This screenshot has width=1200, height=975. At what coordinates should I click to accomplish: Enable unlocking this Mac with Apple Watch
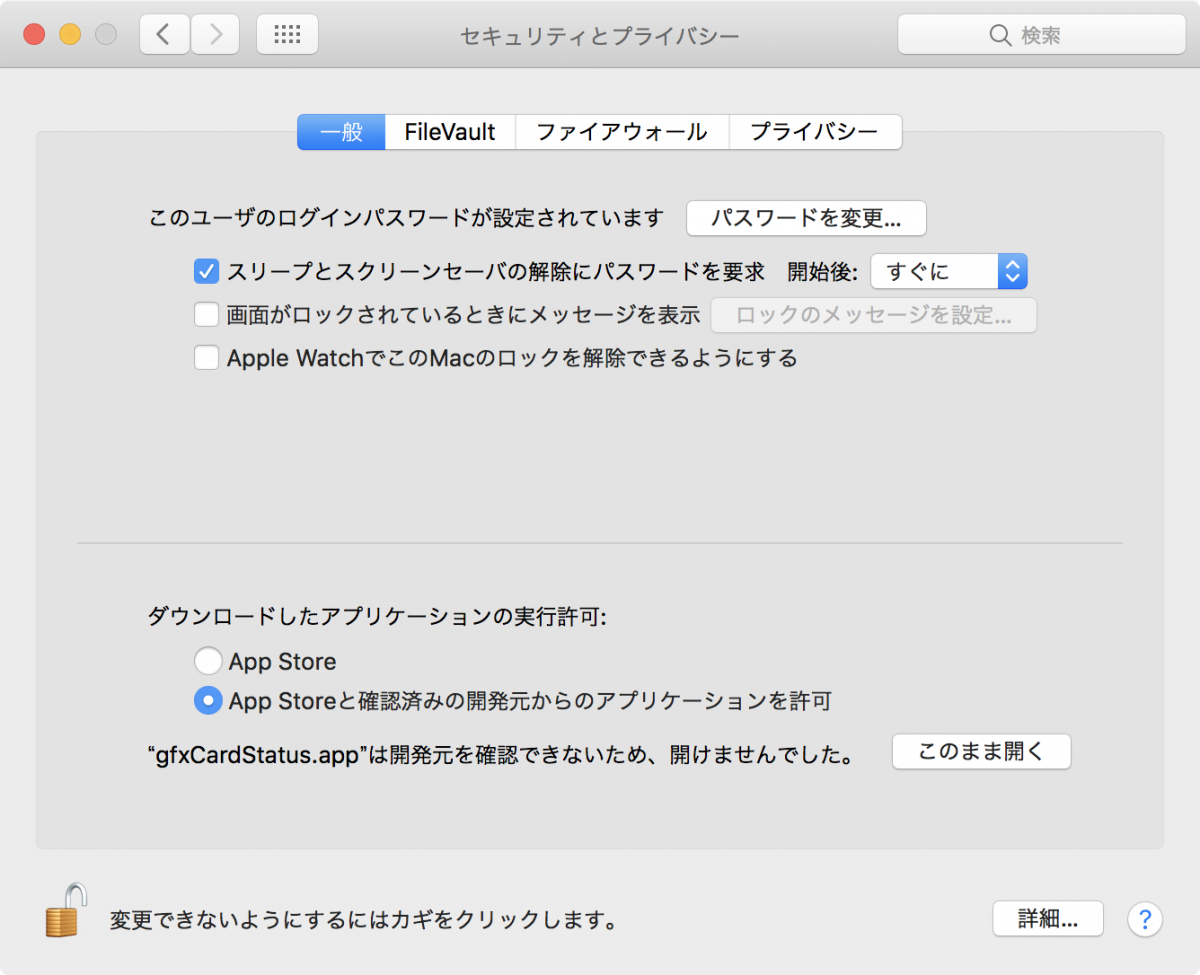click(206, 357)
